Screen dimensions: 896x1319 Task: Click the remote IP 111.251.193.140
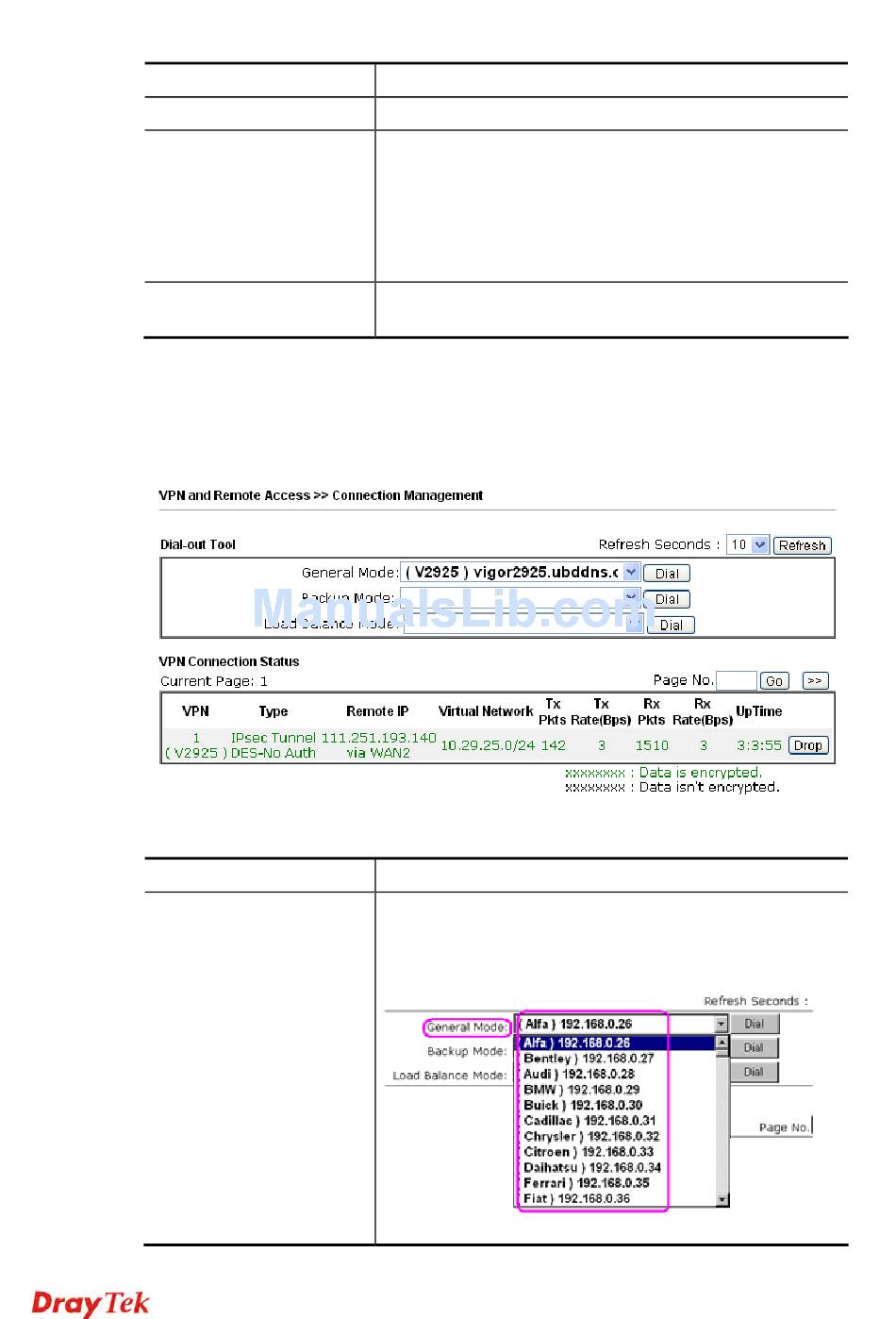(379, 738)
